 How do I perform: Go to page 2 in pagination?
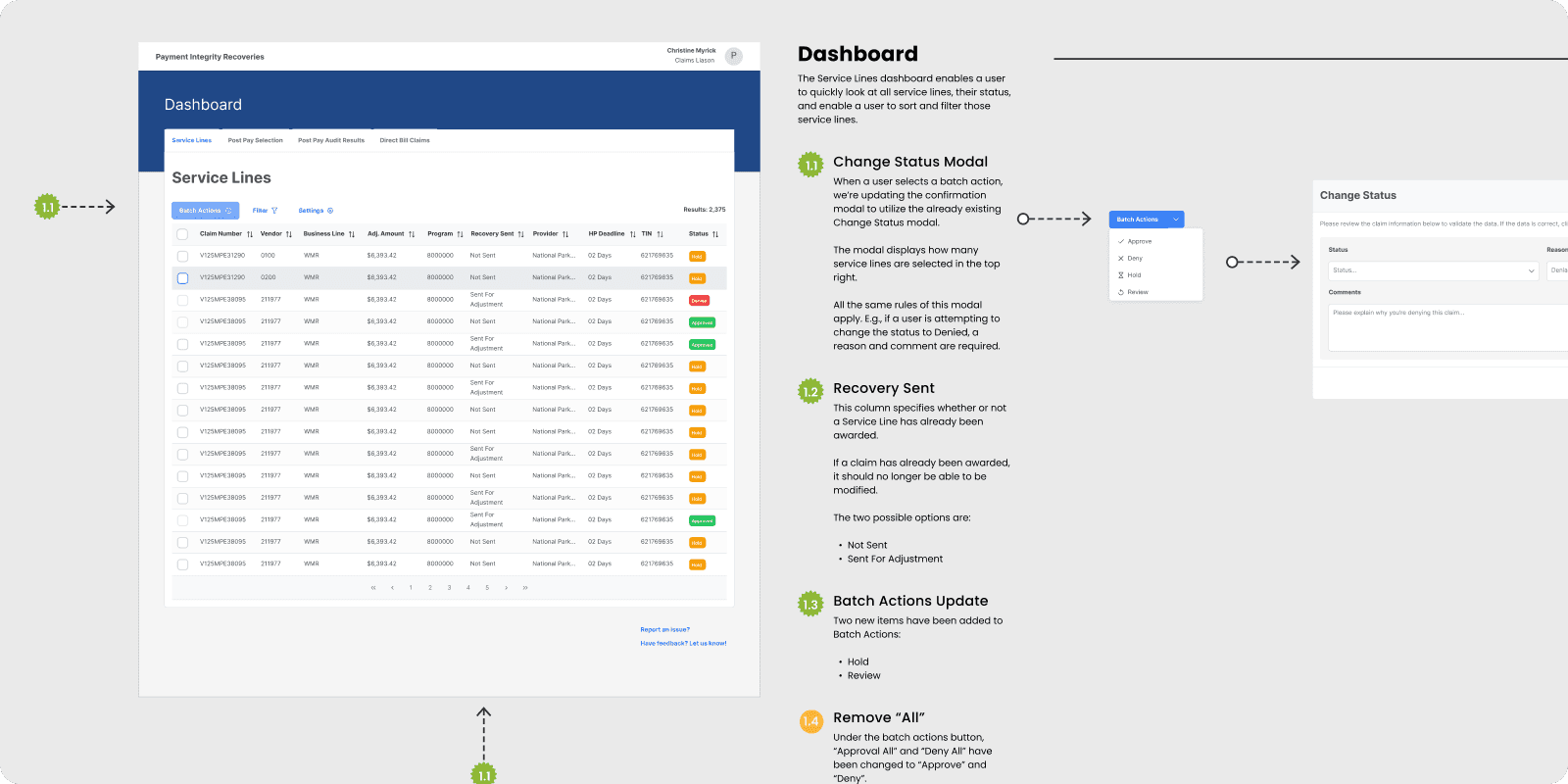[x=430, y=588]
